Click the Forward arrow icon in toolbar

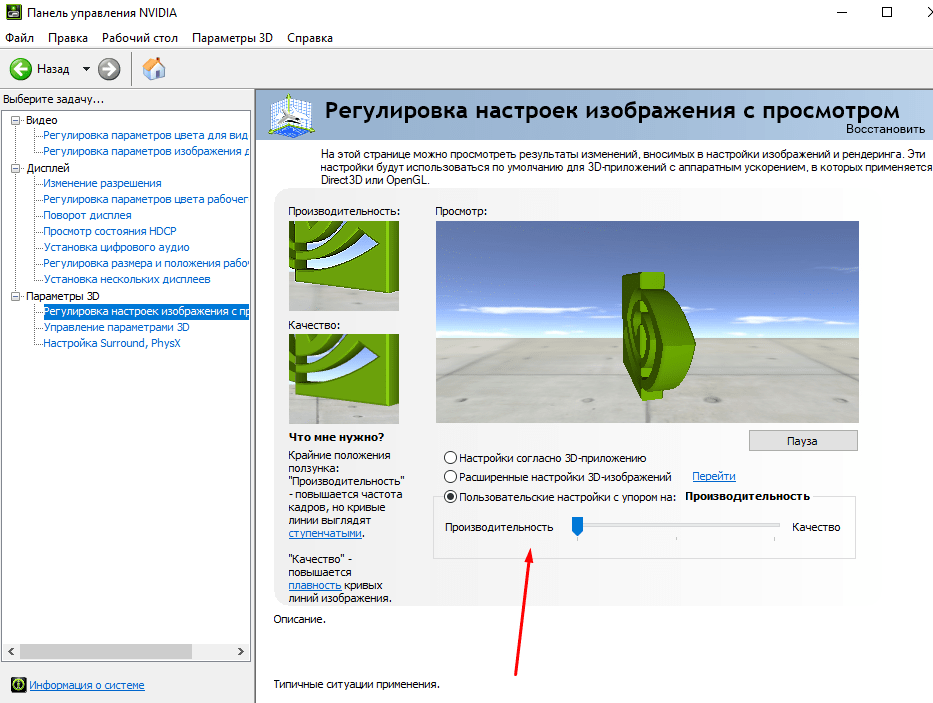(109, 69)
